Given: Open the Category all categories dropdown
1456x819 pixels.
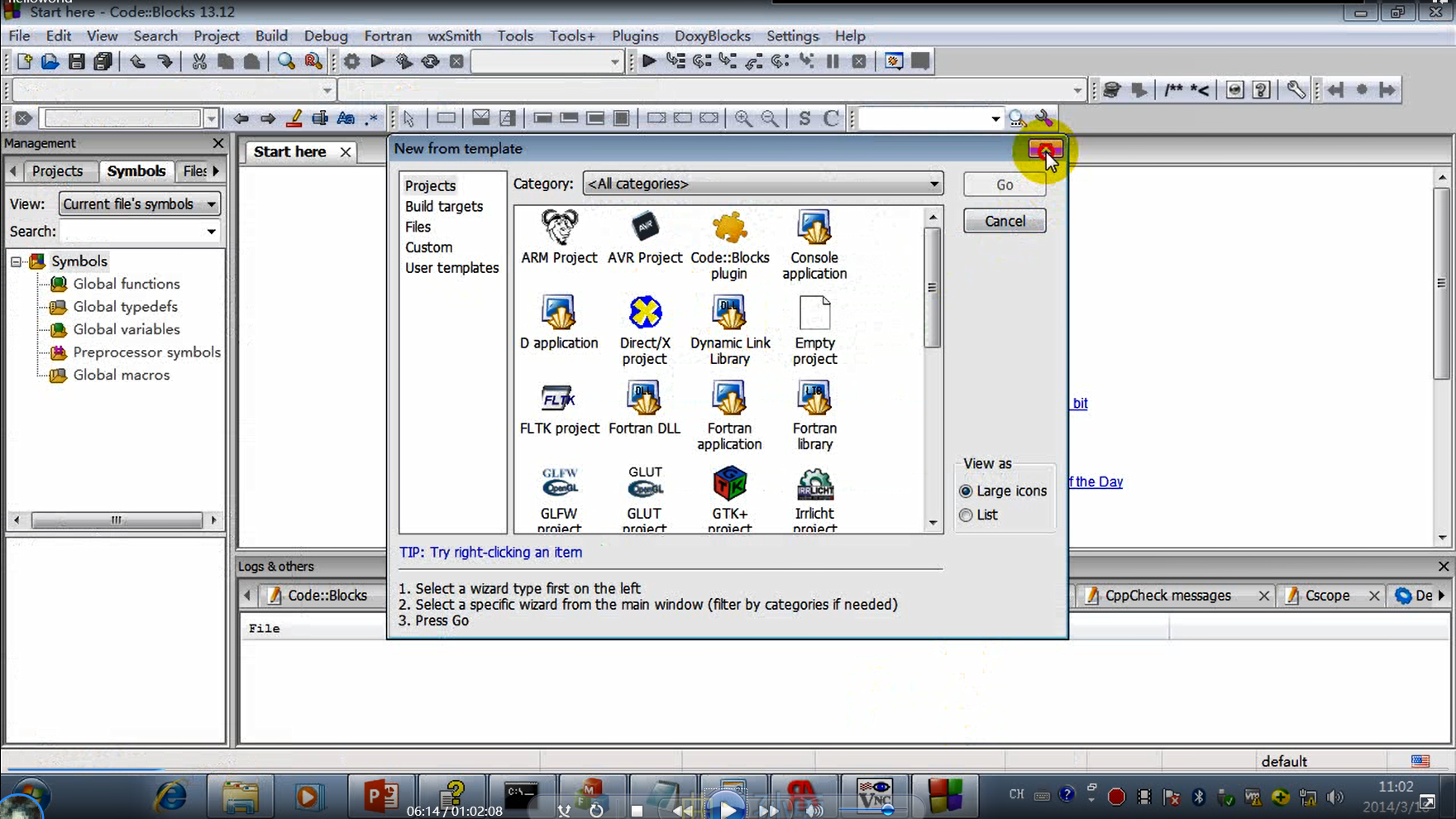Looking at the screenshot, I should [762, 184].
